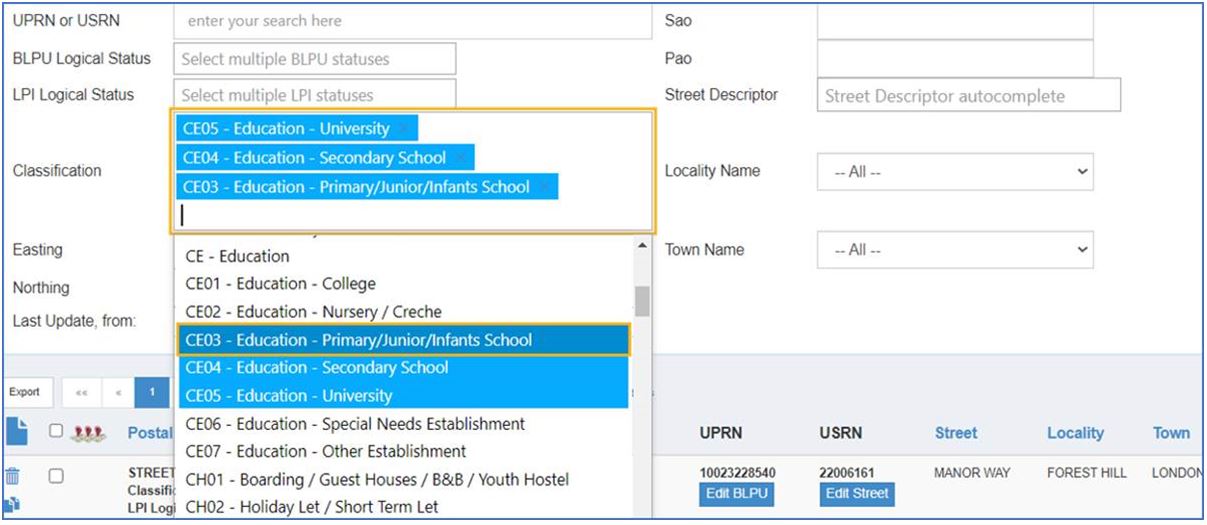This screenshot has height=525, width=1207.
Task: Sort by the Locality column header
Action: (x=1076, y=433)
